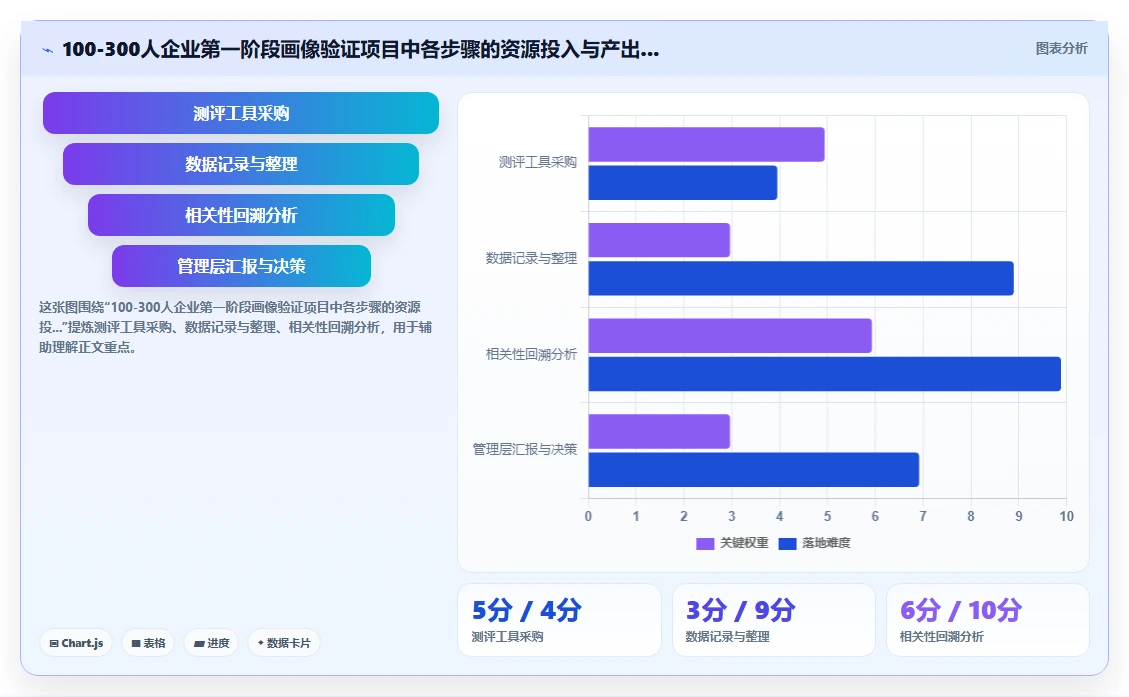The height and width of the screenshot is (697, 1129).
Task: Click the 进度 tag chip
Action: (211, 643)
